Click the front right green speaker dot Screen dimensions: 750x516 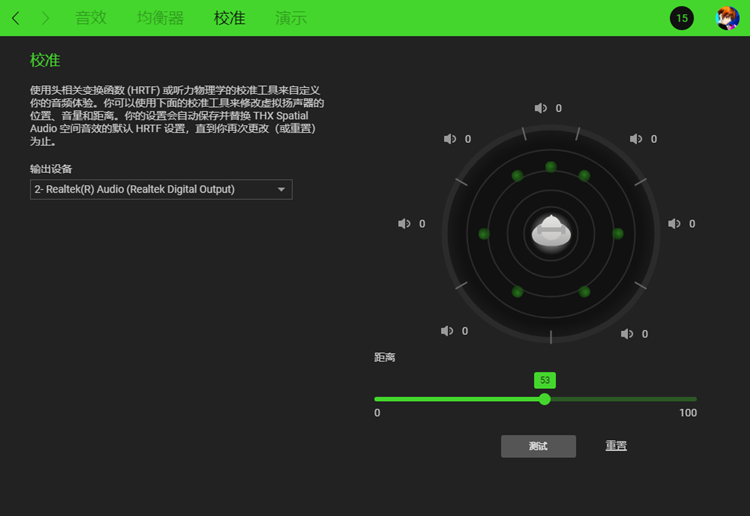[584, 176]
